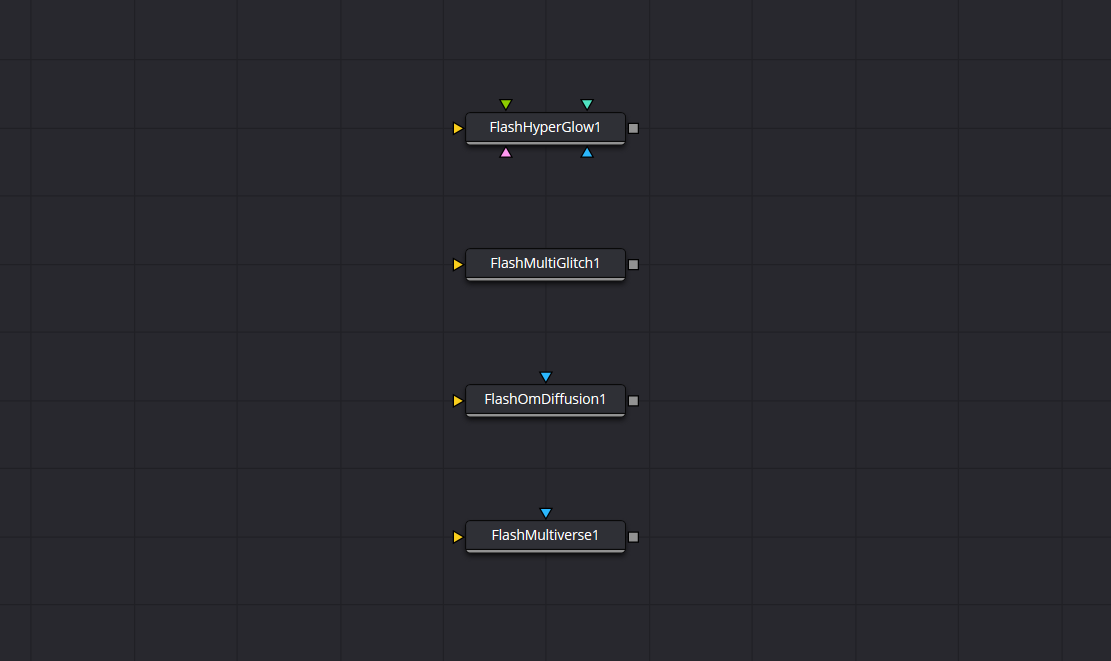Click yellow input arrow of FlashOmDiffusion1

pos(458,400)
